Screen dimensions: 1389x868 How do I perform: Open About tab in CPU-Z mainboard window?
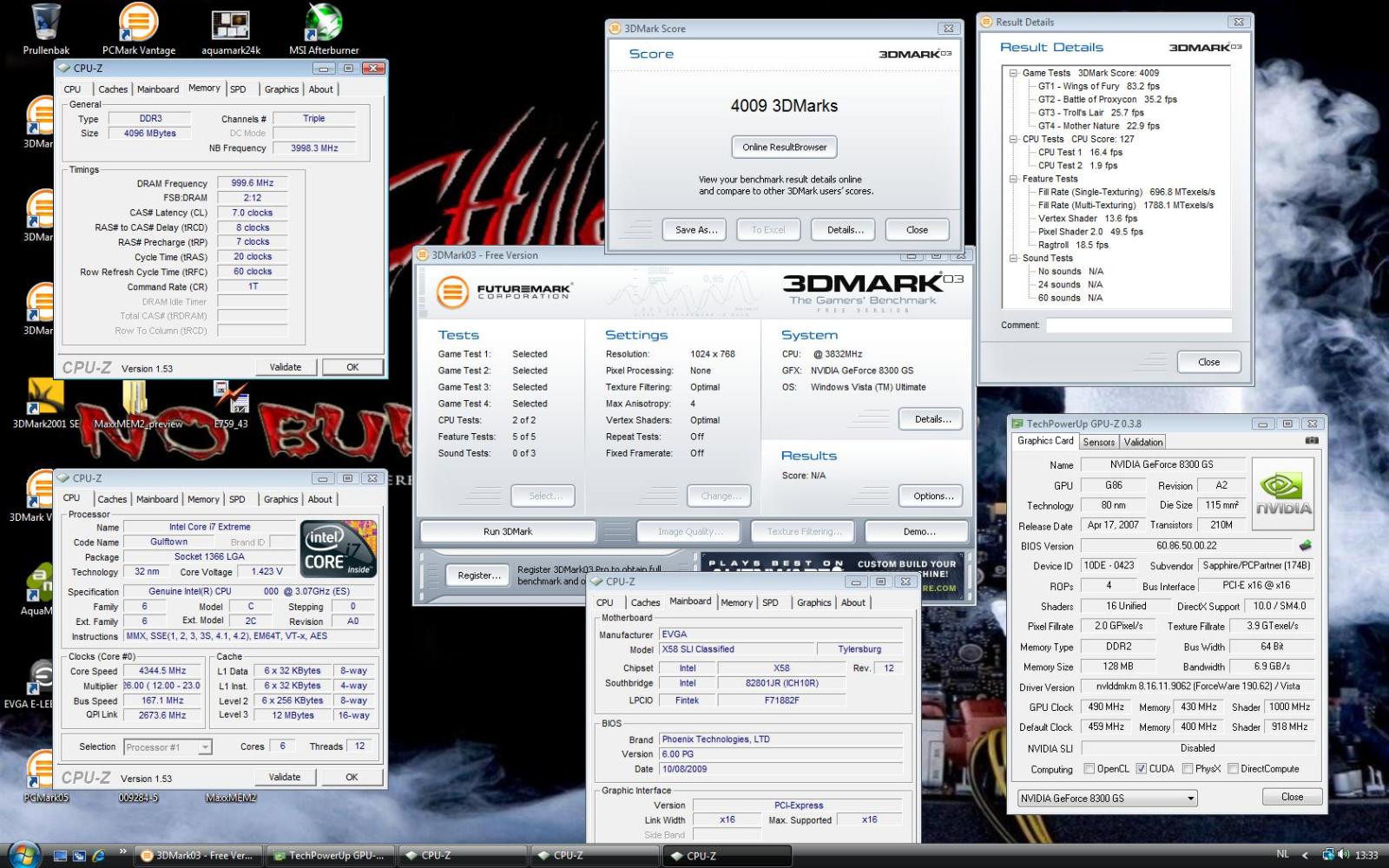point(853,602)
